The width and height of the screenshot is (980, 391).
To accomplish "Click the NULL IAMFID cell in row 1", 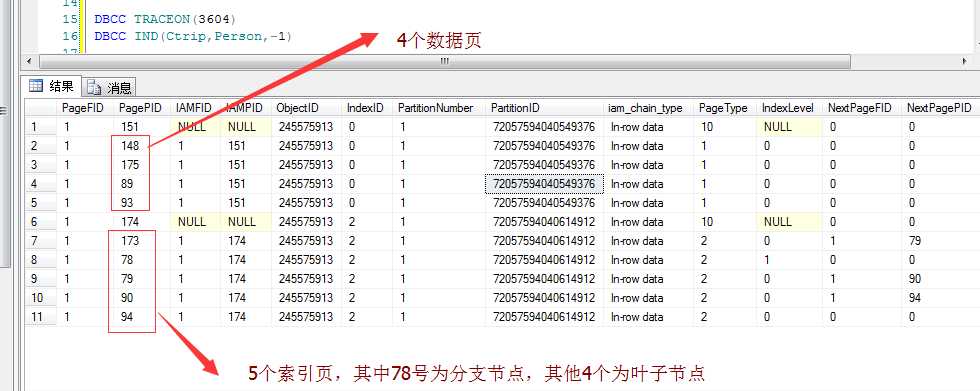I will (x=195, y=127).
